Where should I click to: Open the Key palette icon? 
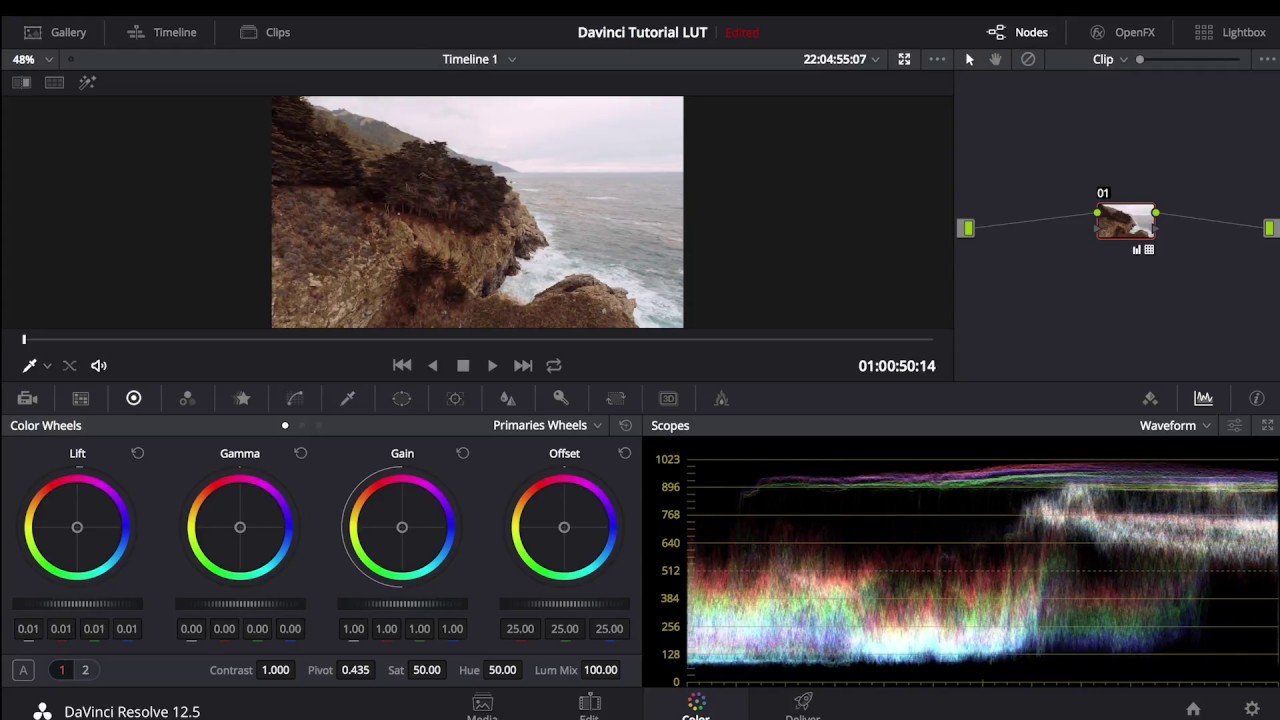click(x=561, y=399)
